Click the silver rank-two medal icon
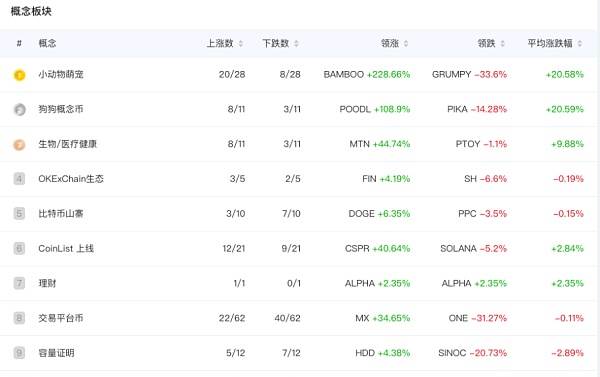This screenshot has width=600, height=377. tap(20, 109)
